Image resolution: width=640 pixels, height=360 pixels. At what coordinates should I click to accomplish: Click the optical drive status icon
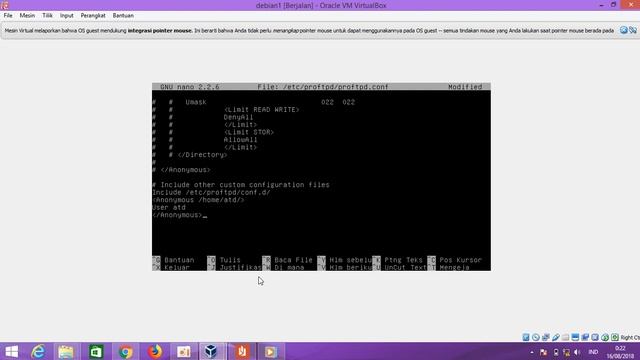536,337
